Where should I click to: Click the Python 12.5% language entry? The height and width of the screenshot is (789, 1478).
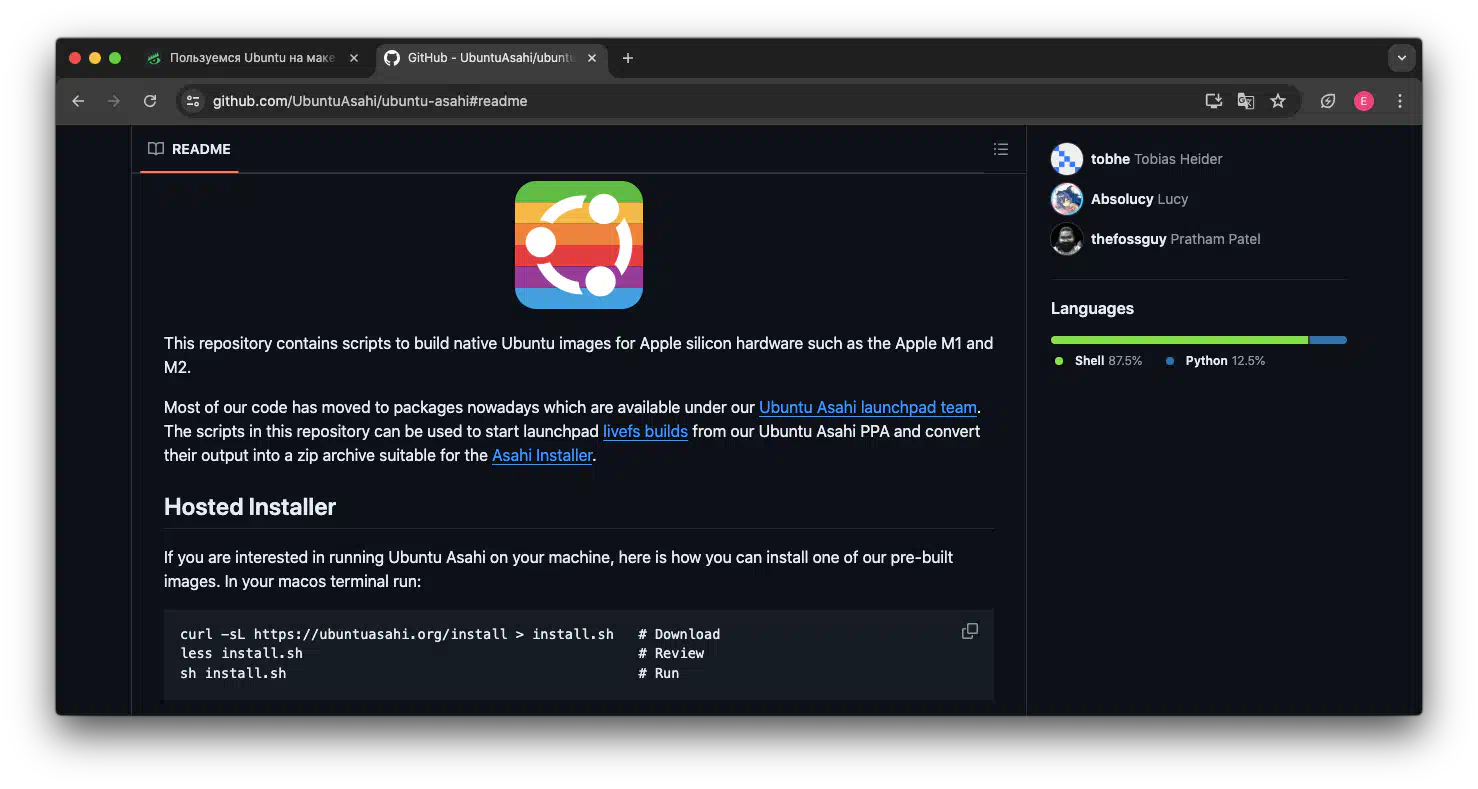[x=1215, y=361]
